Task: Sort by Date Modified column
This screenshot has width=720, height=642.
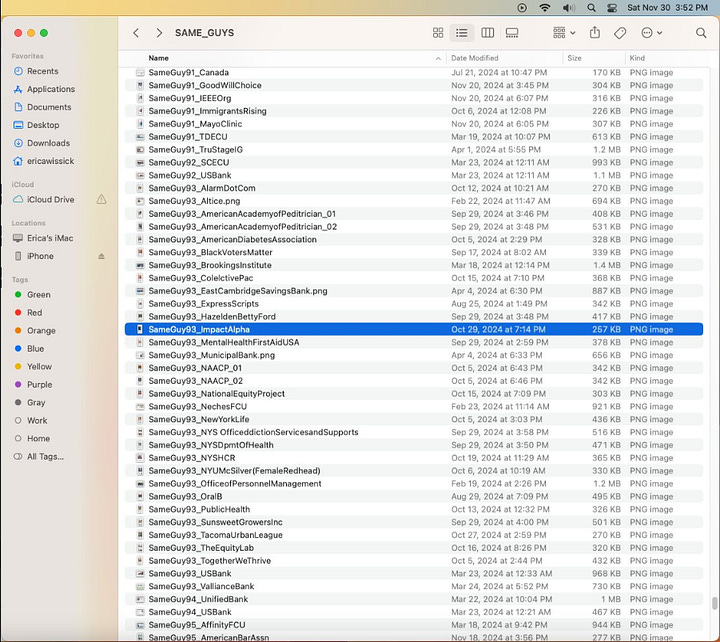Action: click(x=474, y=58)
